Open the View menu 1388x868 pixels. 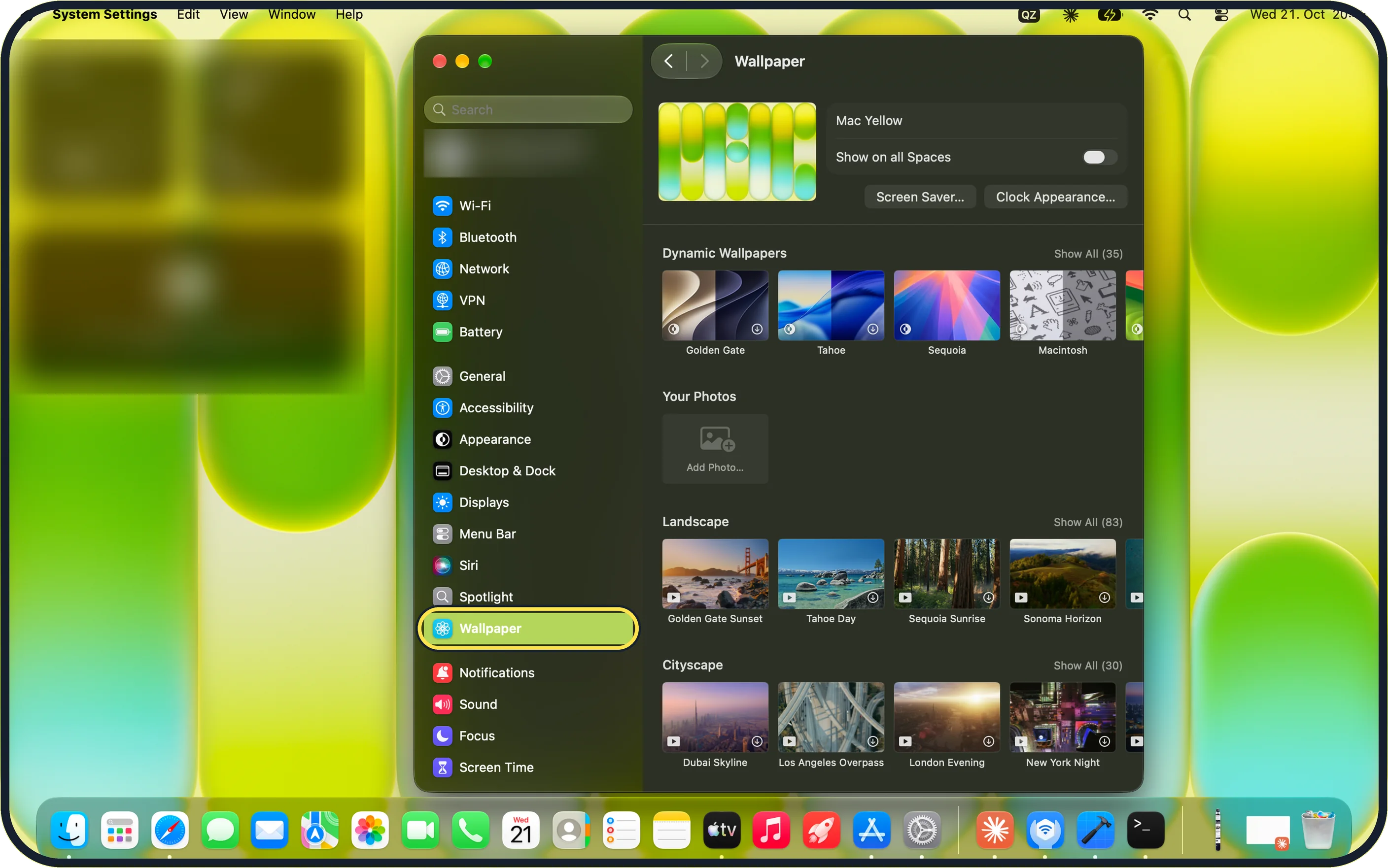coord(234,14)
